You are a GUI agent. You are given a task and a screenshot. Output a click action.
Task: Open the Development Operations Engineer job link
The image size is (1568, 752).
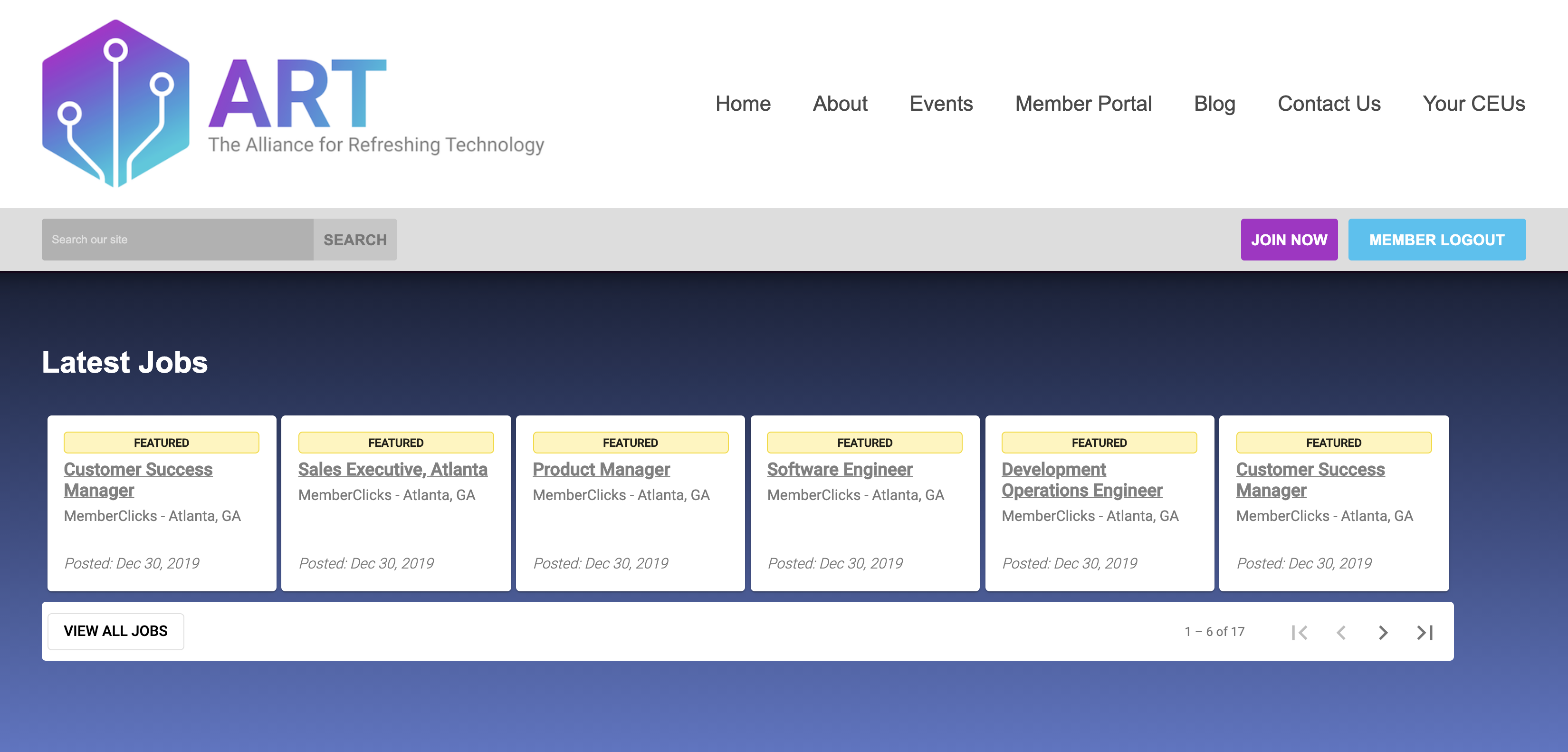tap(1081, 480)
